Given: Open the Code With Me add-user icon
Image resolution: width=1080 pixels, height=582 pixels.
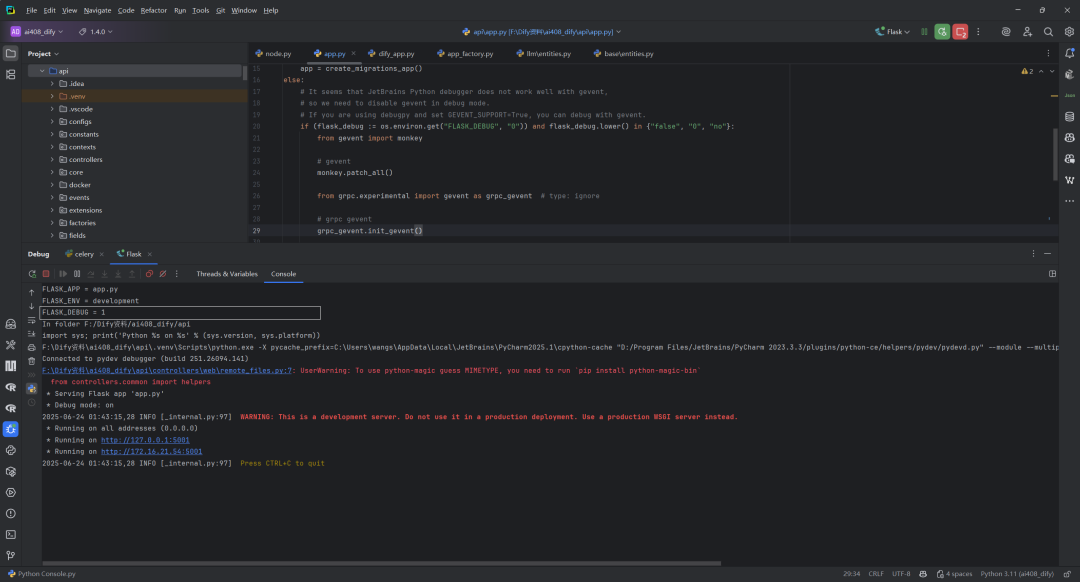Looking at the screenshot, I should pos(1028,32).
